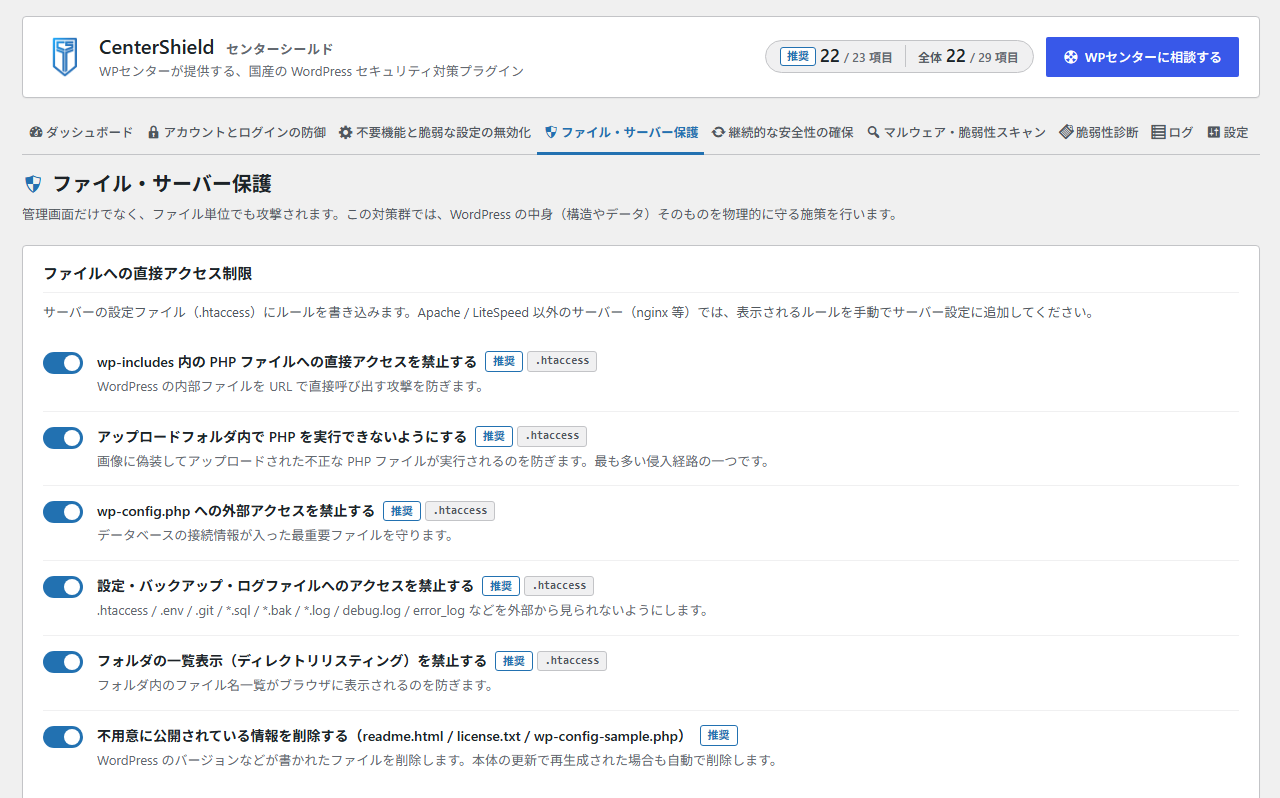Disable removal of readme.html / license.txt toggle

63,737
